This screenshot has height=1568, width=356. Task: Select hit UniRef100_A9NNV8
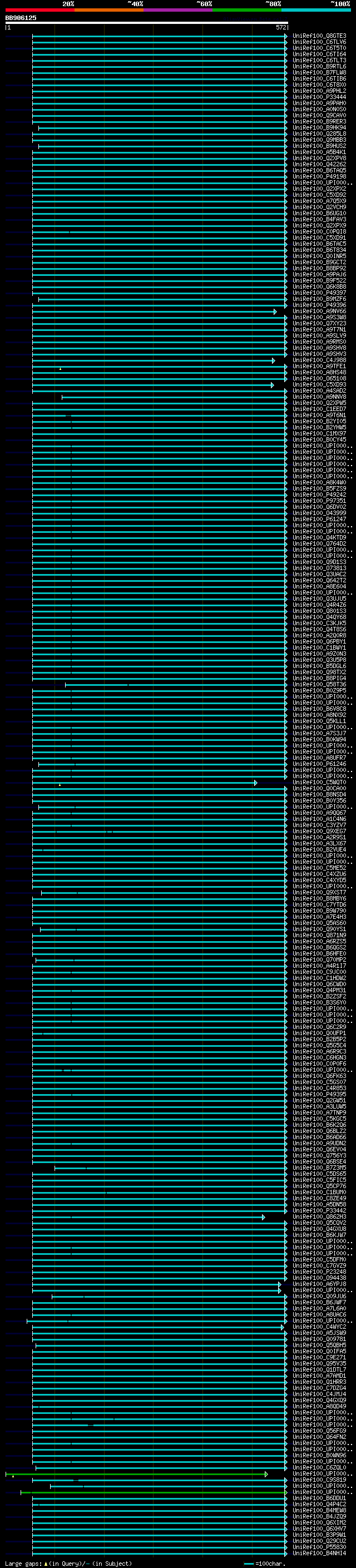[319, 397]
